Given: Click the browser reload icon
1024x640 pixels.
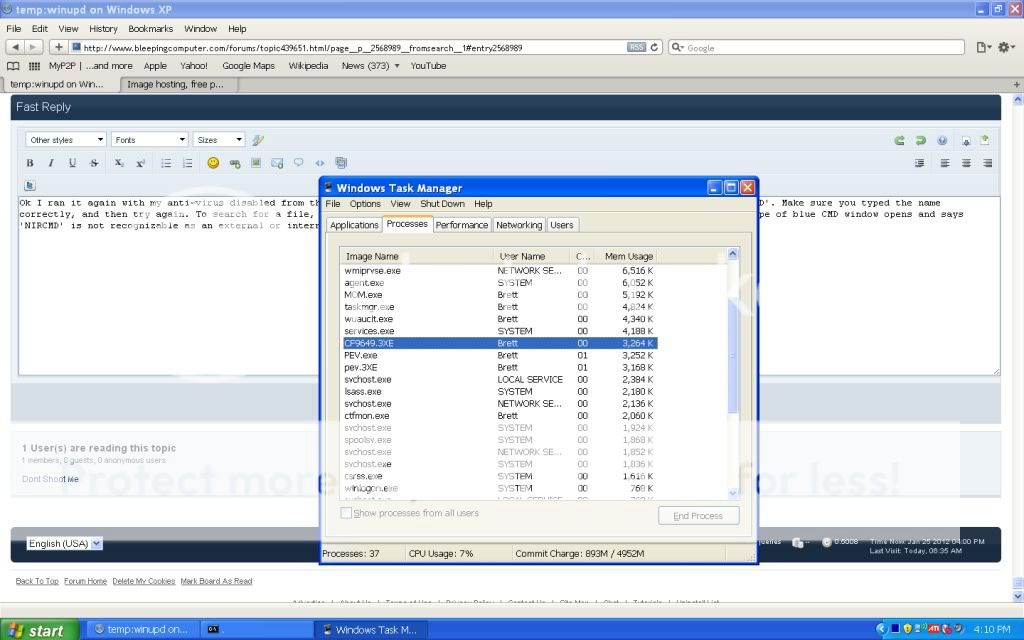Looking at the screenshot, I should click(x=655, y=47).
